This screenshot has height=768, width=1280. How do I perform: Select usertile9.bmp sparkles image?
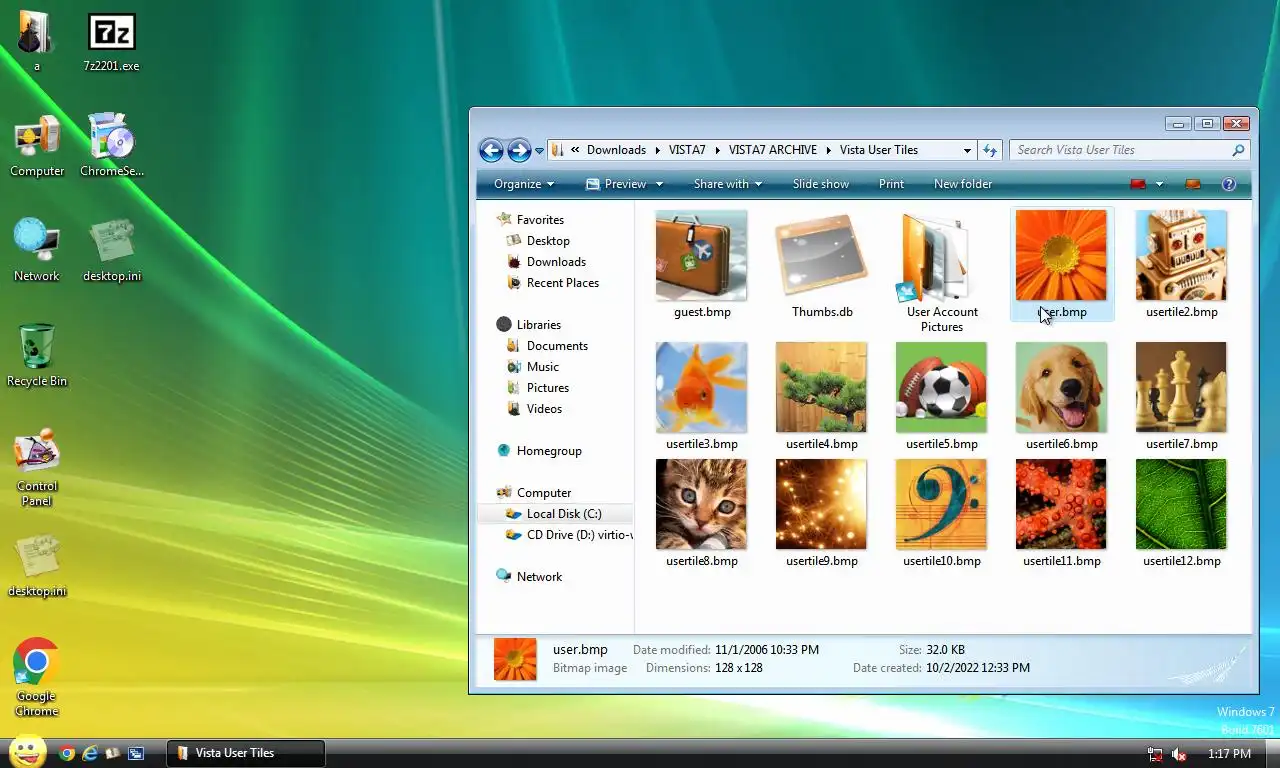pyautogui.click(x=821, y=504)
